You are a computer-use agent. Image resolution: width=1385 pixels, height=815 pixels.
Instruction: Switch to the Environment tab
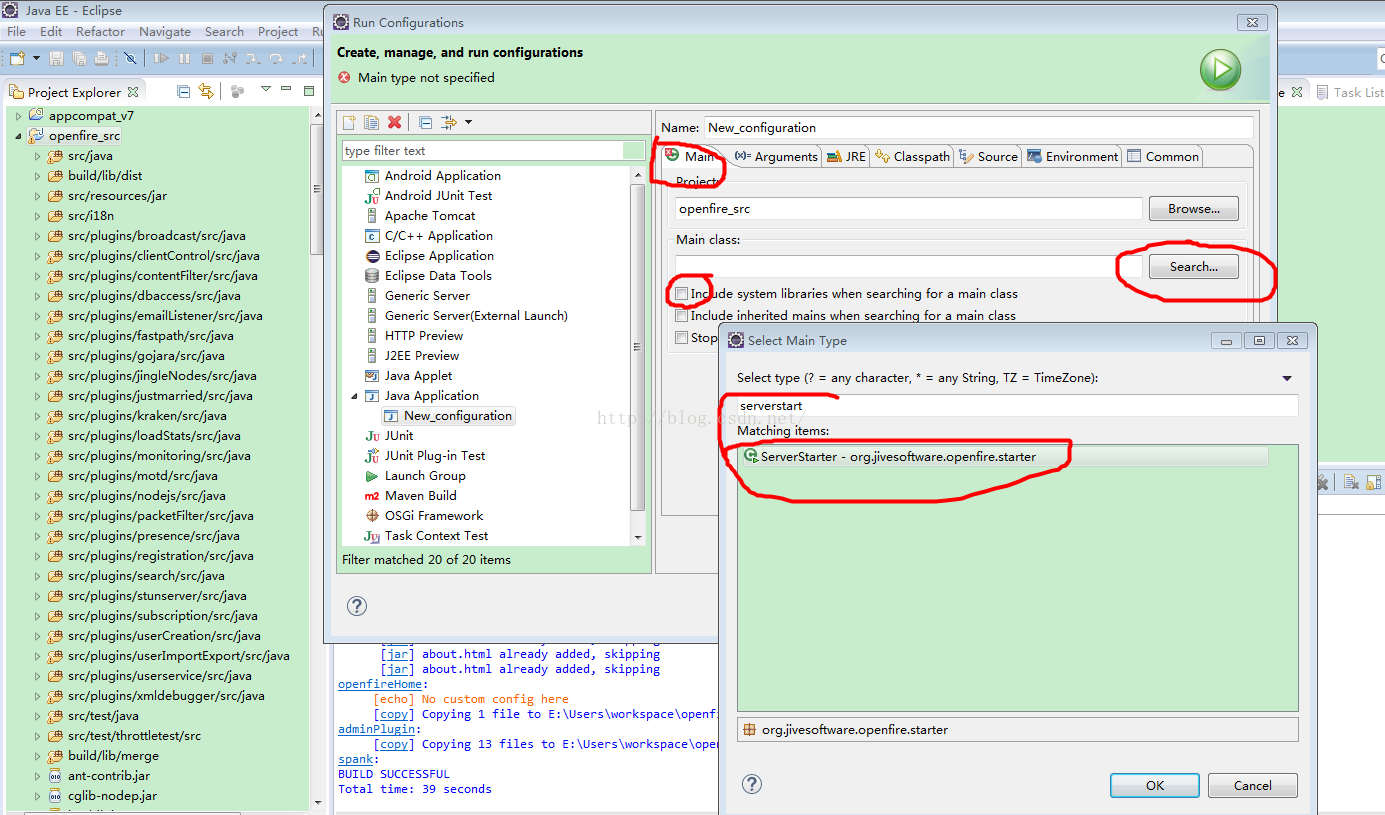[1072, 156]
